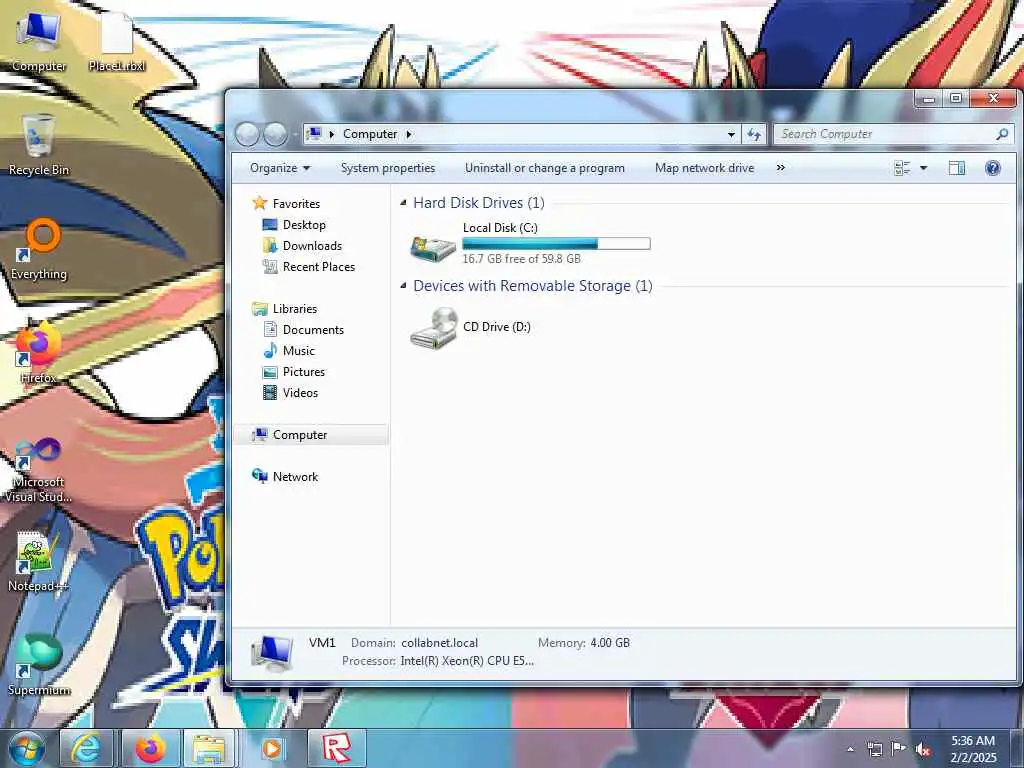
Task: Select the Place1.rbxl file on desktop
Action: click(117, 43)
